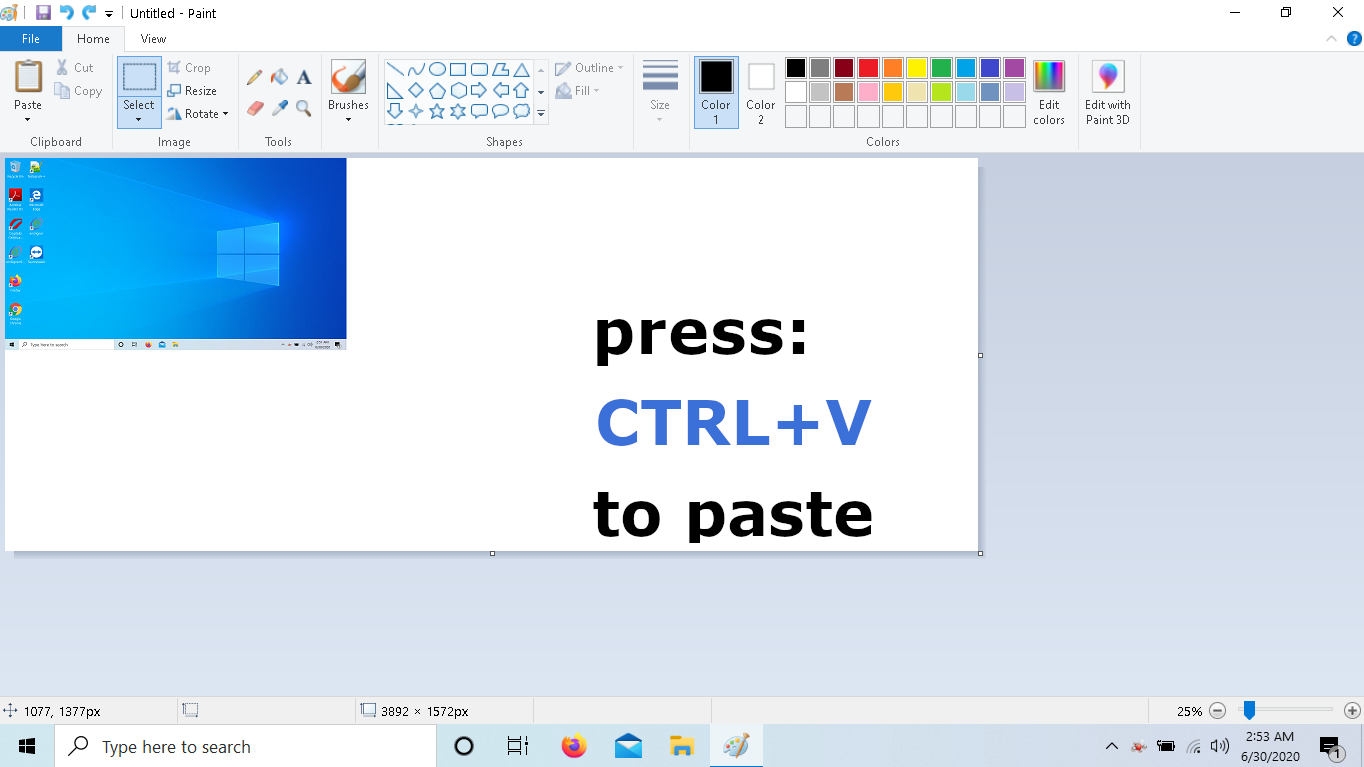Screen dimensions: 1364x767
Task: Open Edit colors dialog
Action: click(x=1048, y=93)
